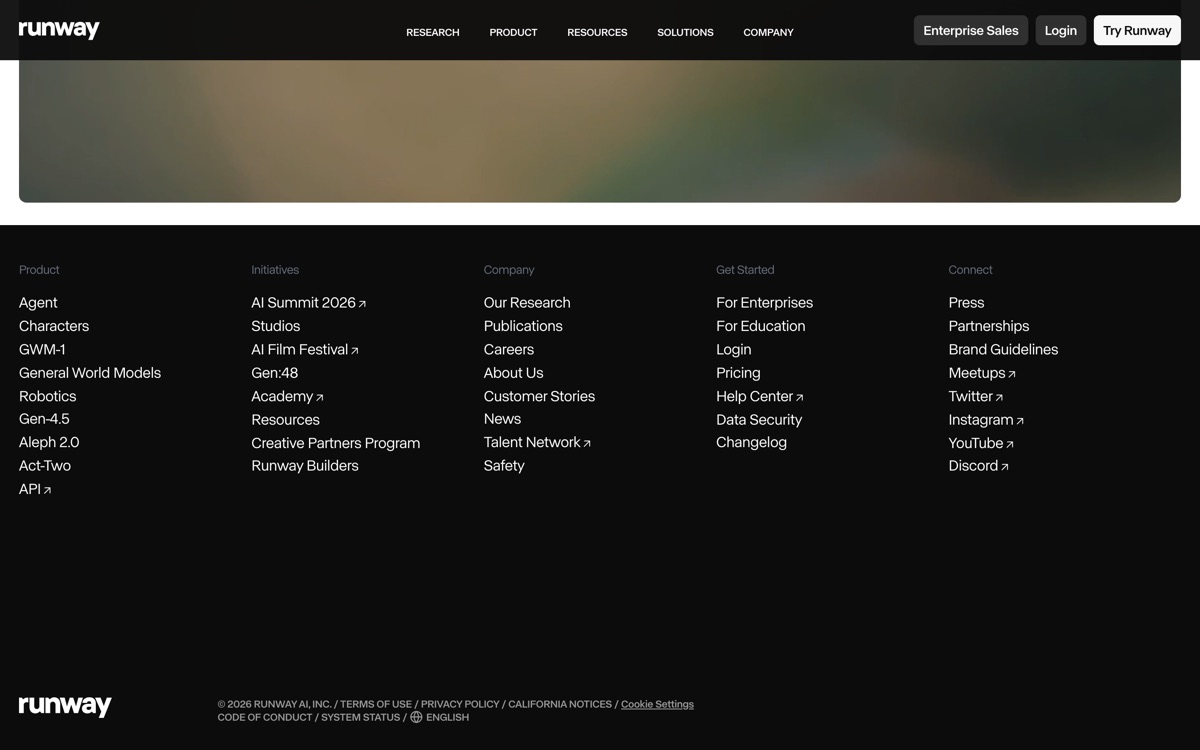This screenshot has height=750, width=1200.
Task: Go to the Publications page
Action: pos(523,326)
